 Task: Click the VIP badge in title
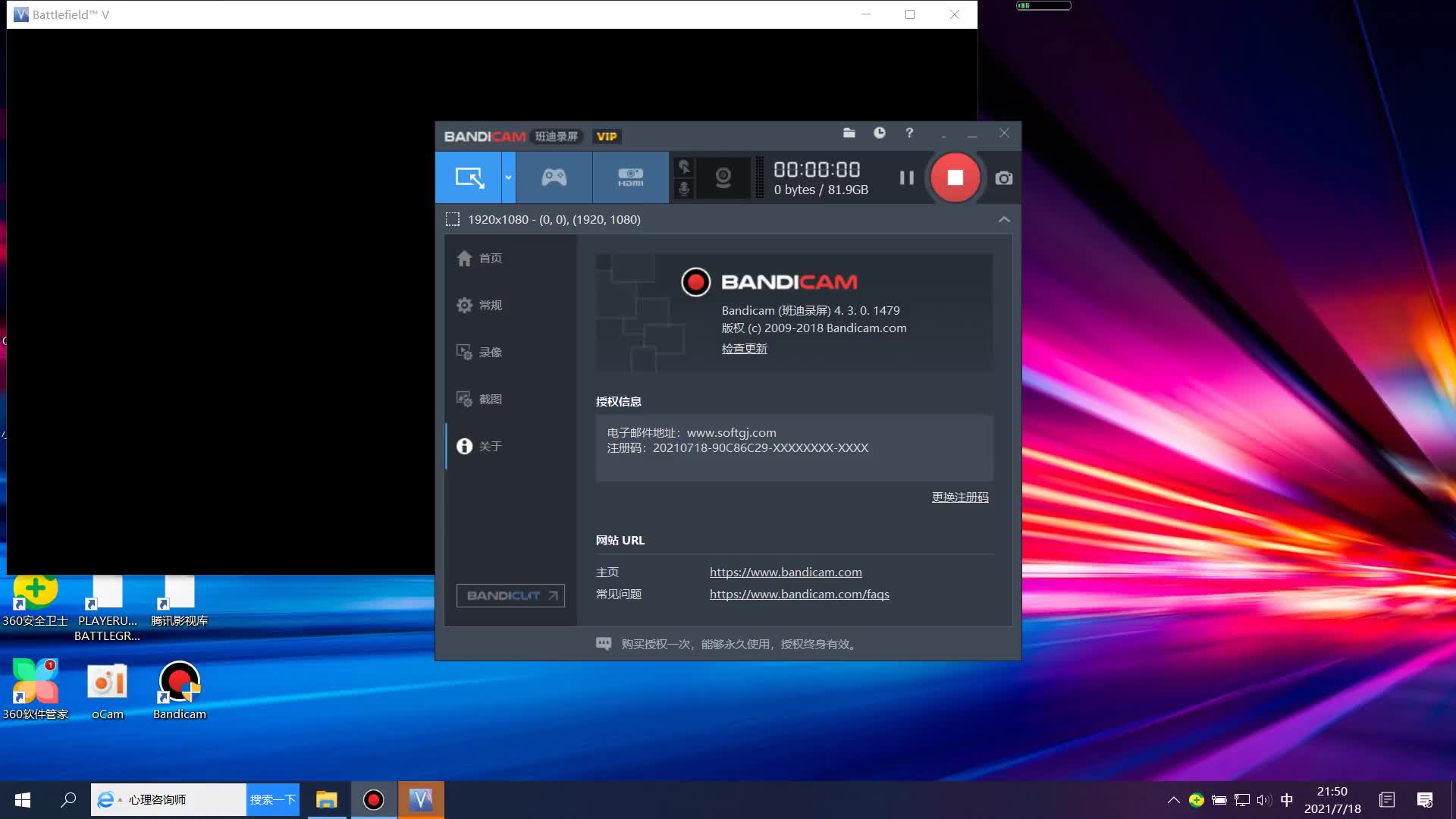point(607,136)
